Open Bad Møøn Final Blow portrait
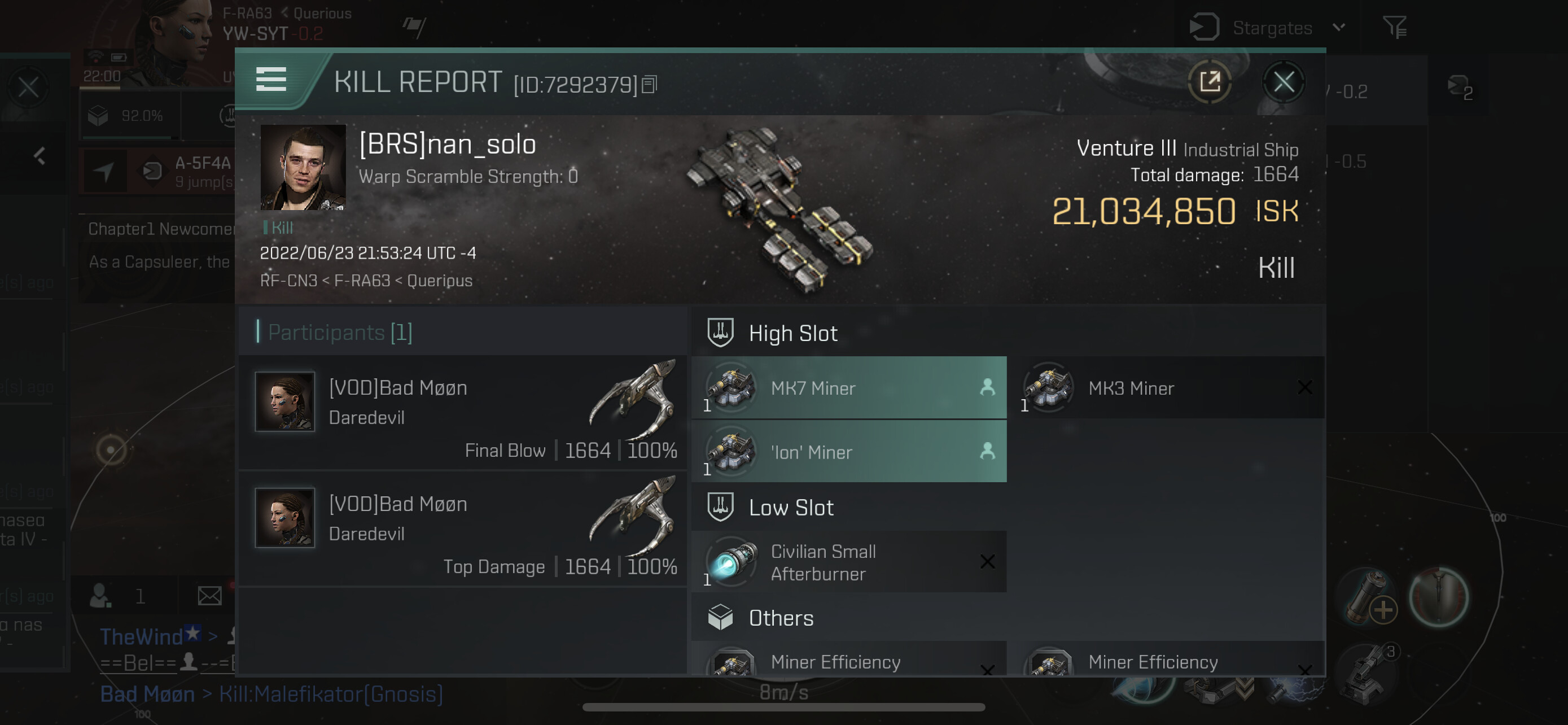1568x725 pixels. pyautogui.click(x=284, y=401)
